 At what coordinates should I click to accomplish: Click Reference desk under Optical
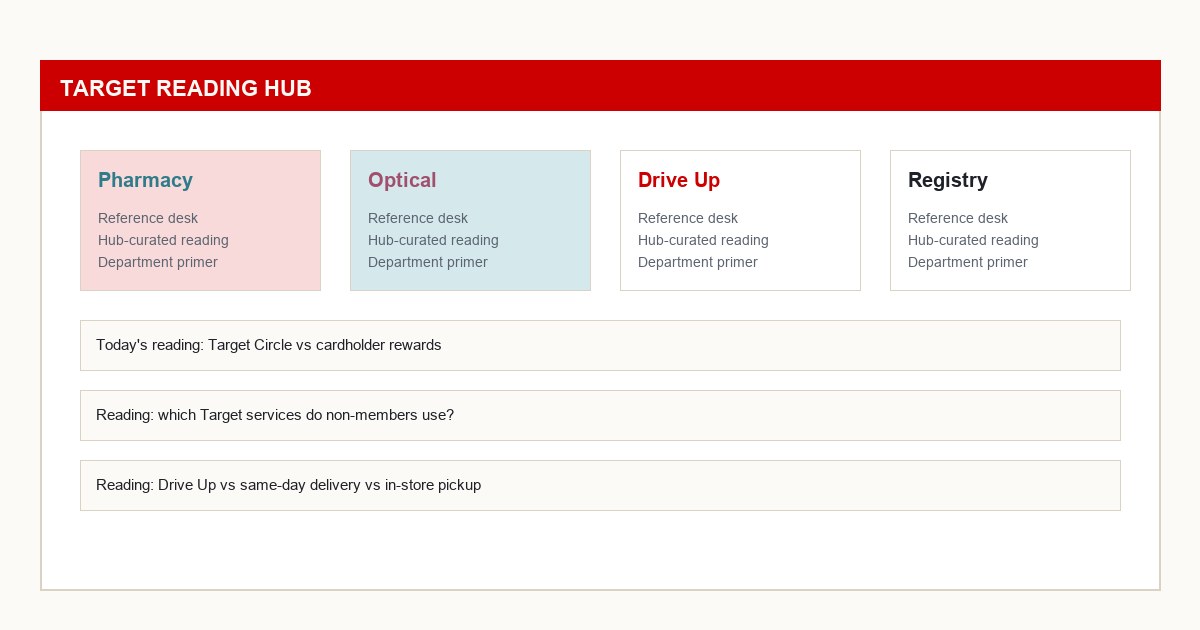click(x=417, y=218)
